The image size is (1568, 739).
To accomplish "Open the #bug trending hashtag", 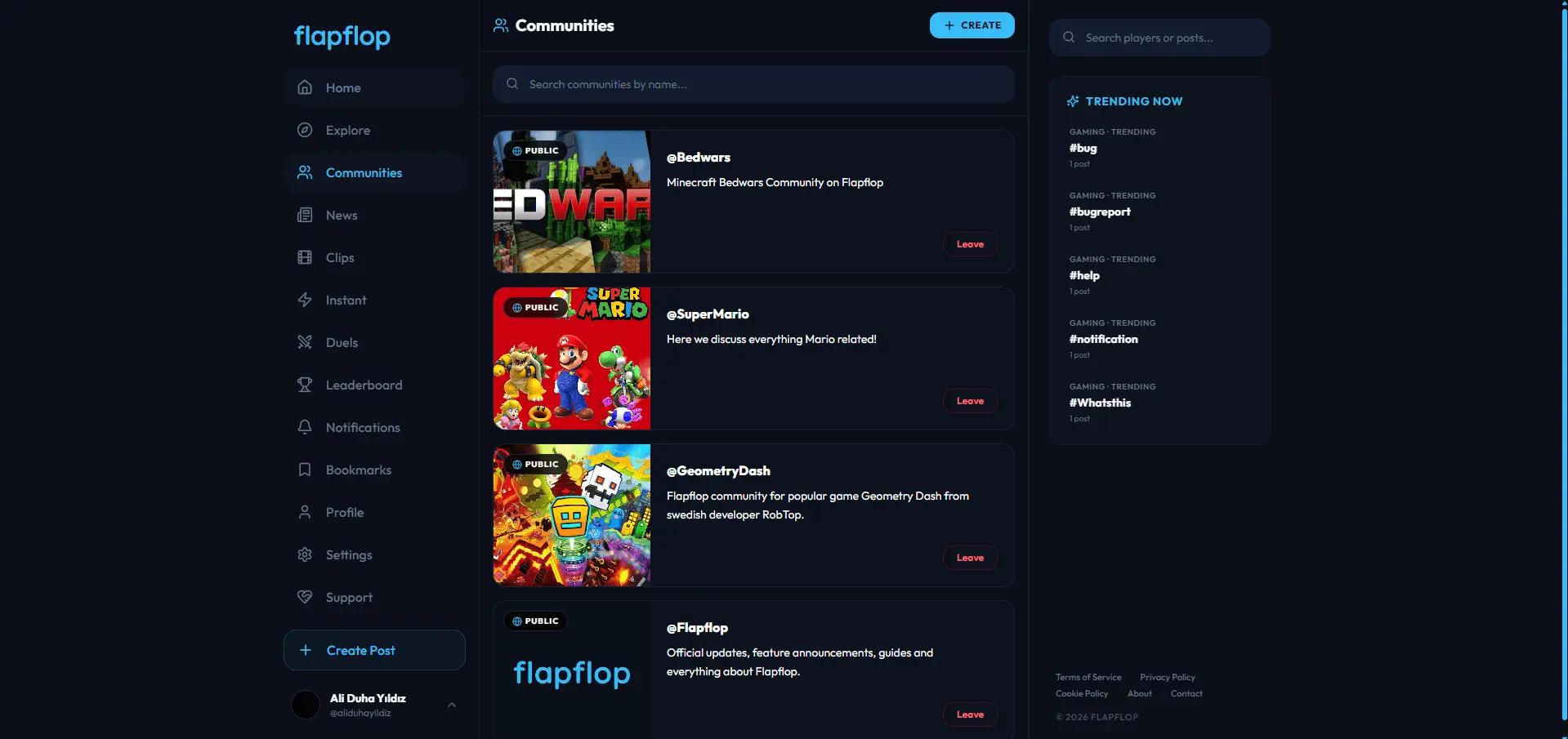I will coord(1083,148).
